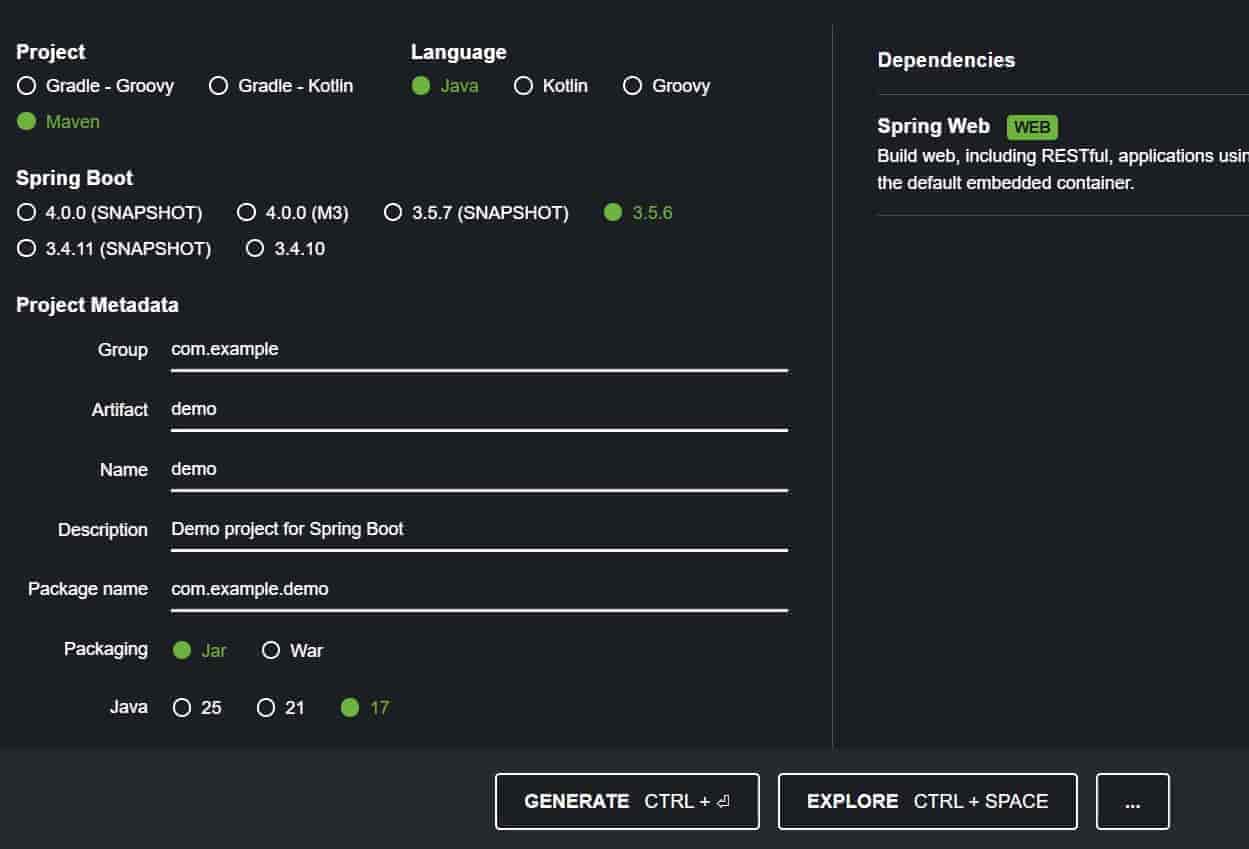
Task: Select Gradle - Groovy project type
Action: pos(27,86)
